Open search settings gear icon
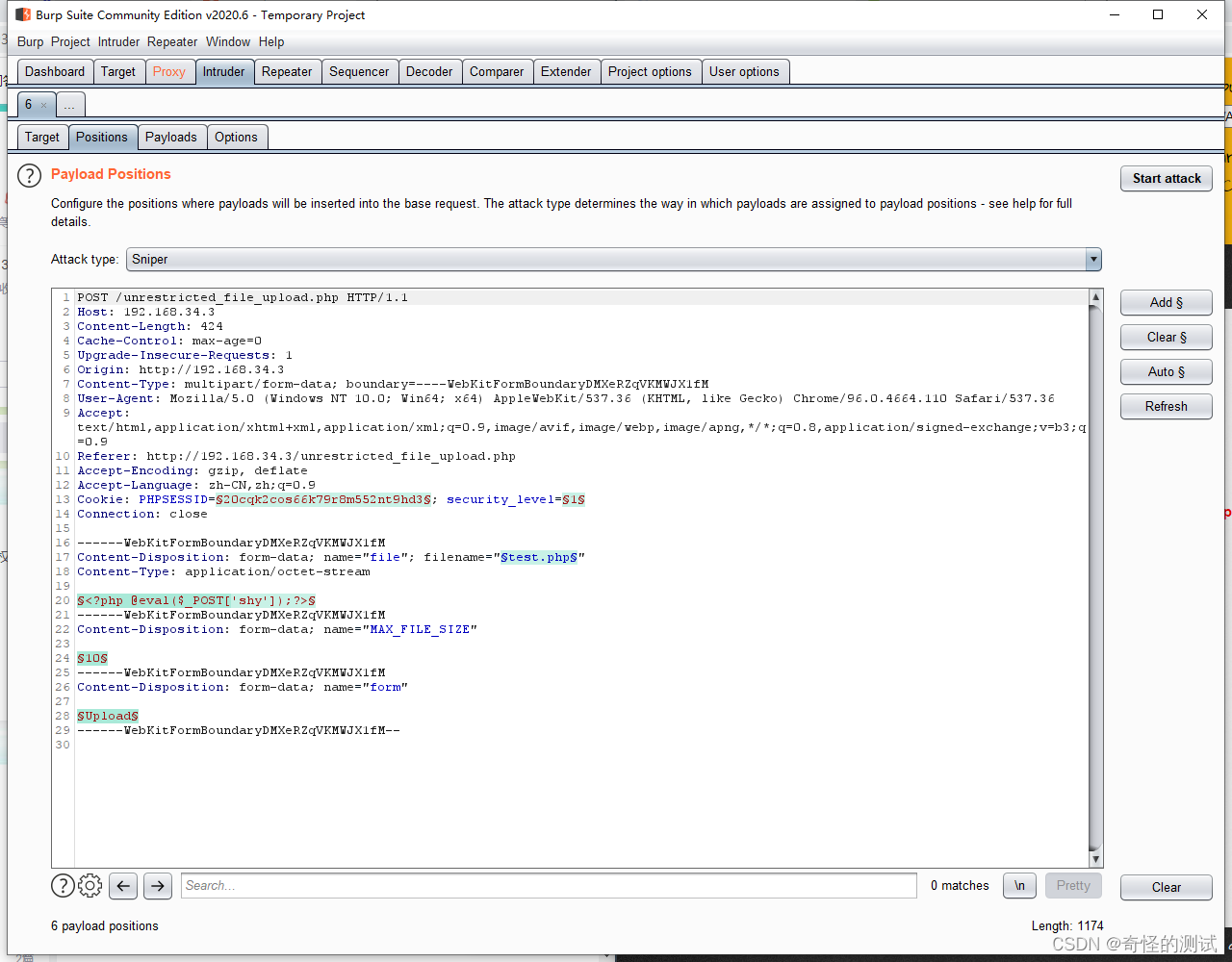This screenshot has width=1232, height=962. point(90,885)
